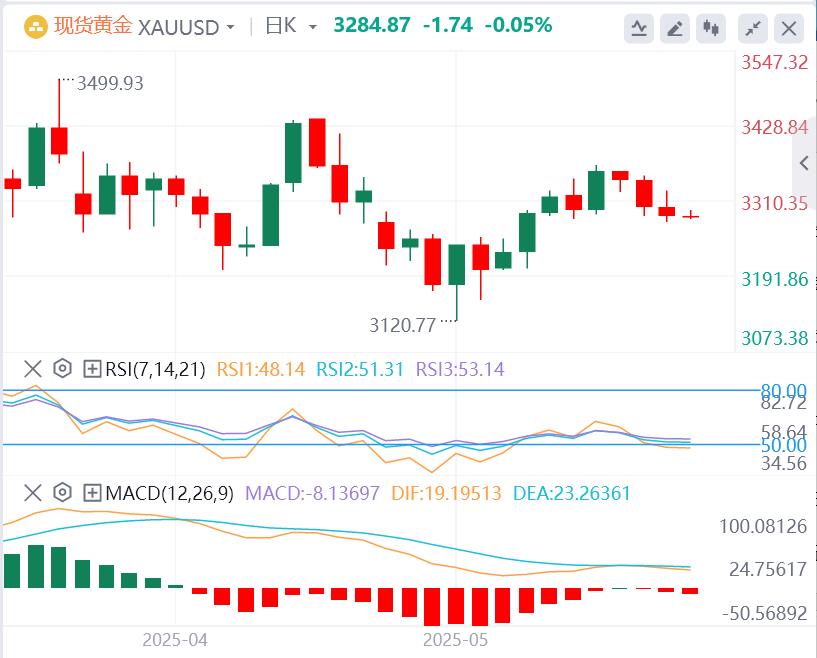
Task: Expand the RSI panel with plus icon
Action: [x=92, y=369]
